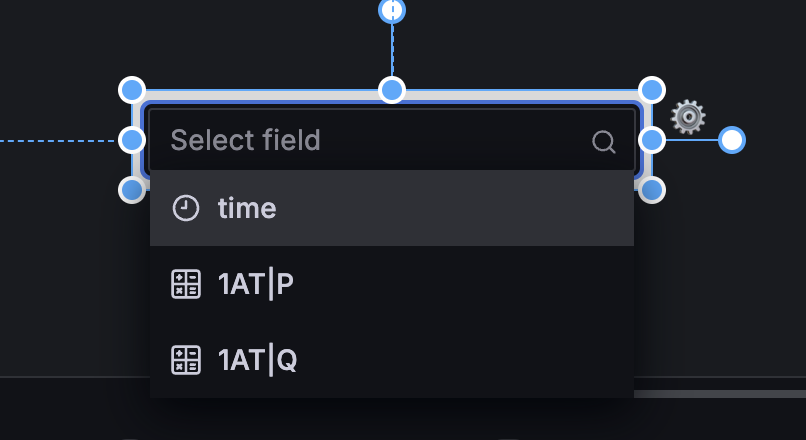The image size is (806, 440).
Task: Click the bottom-left resize handle
Action: (132, 189)
